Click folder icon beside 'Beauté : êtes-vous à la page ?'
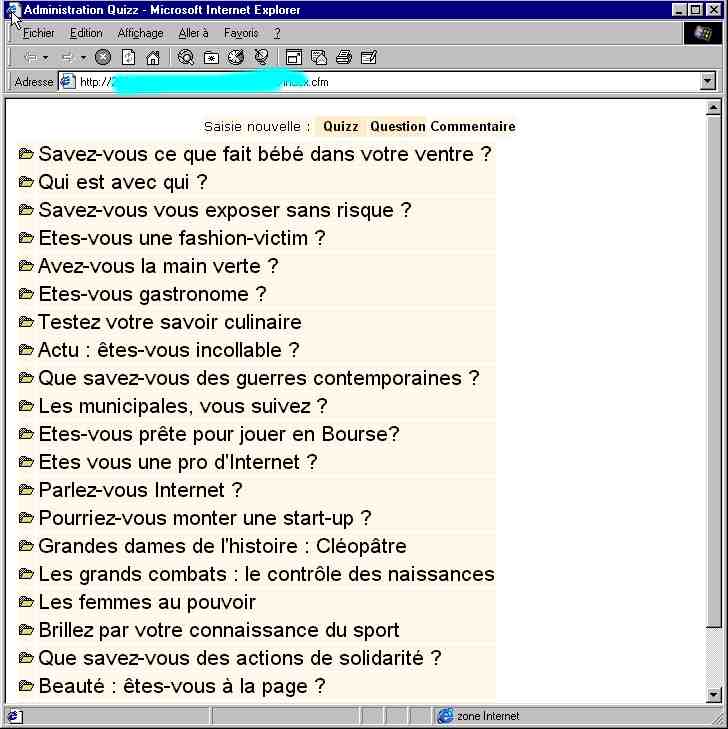This screenshot has width=728, height=729. pos(26,686)
